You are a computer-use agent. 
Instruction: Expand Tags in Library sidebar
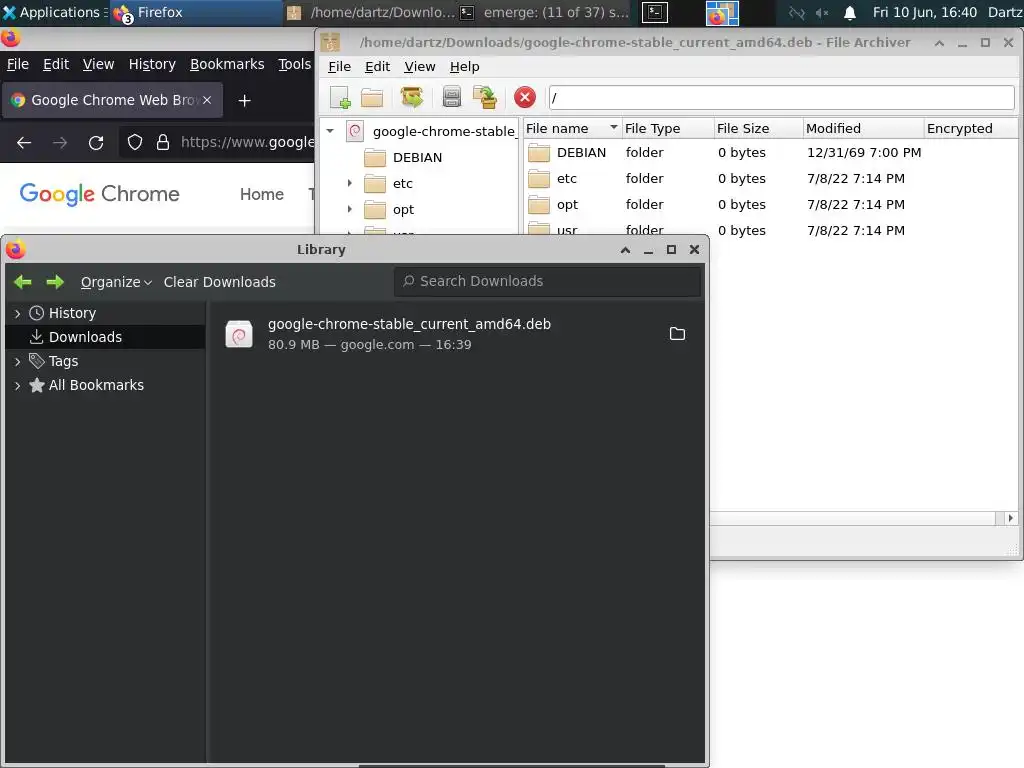(x=18, y=361)
